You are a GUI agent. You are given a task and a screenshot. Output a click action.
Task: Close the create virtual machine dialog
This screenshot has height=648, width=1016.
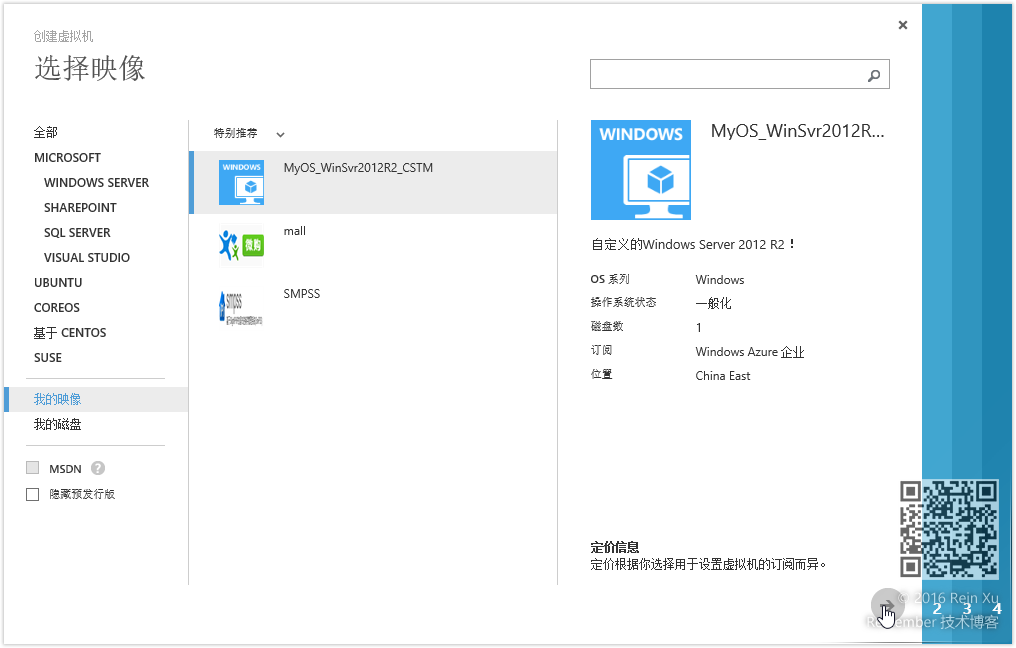(x=903, y=25)
